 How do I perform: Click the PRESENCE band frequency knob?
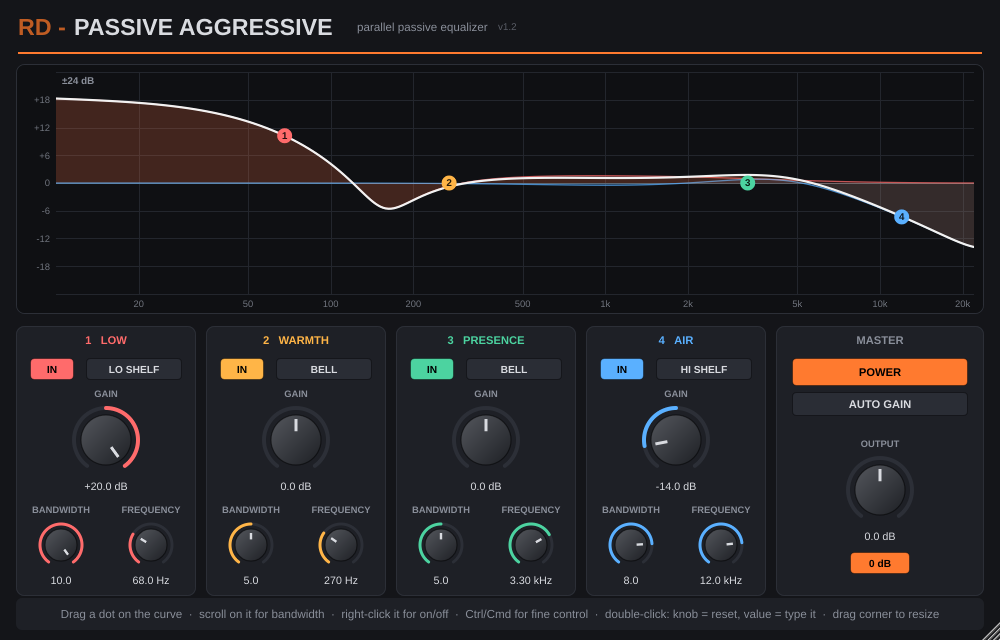pos(531,545)
